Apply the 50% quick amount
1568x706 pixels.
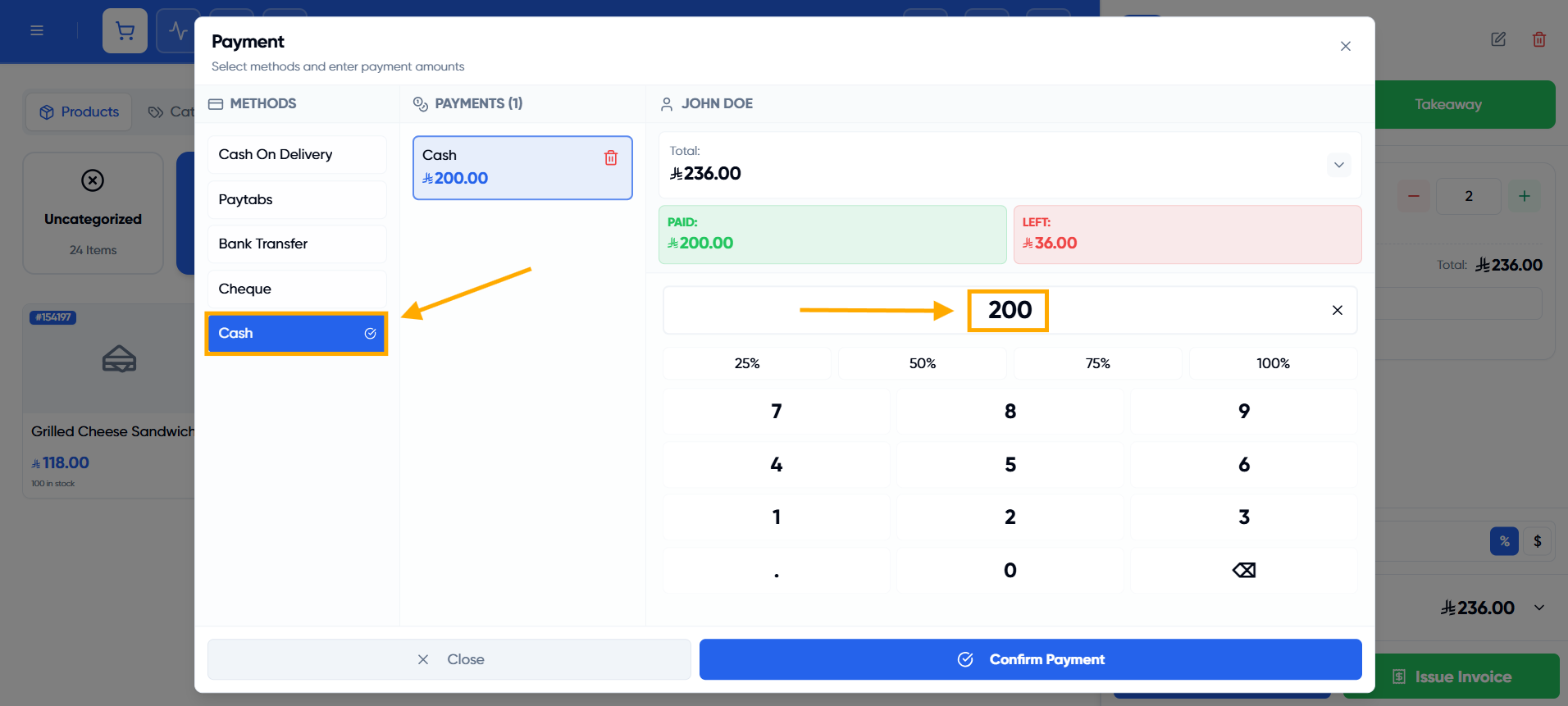pos(923,363)
